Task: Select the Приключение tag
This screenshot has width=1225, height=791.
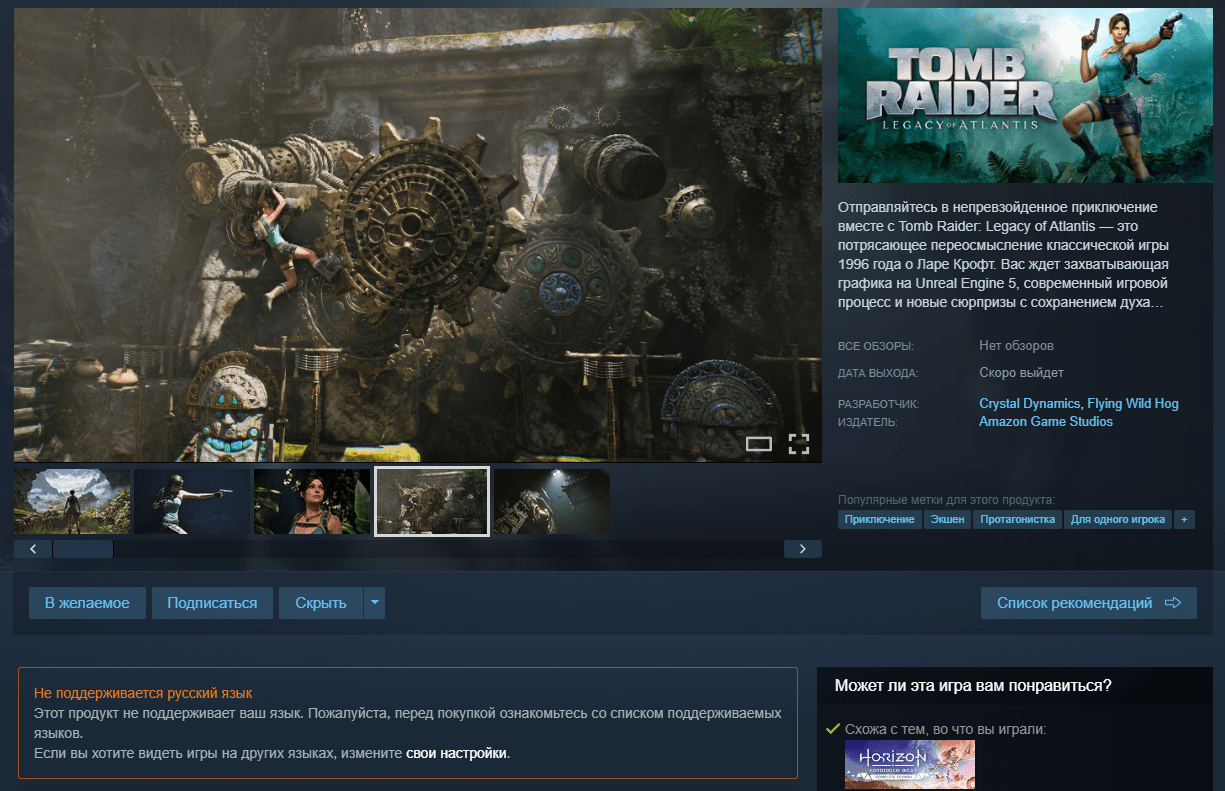Action: 879,520
